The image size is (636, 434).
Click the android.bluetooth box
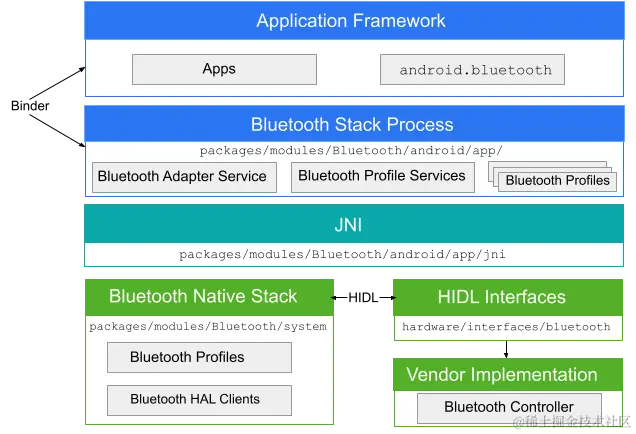click(472, 69)
